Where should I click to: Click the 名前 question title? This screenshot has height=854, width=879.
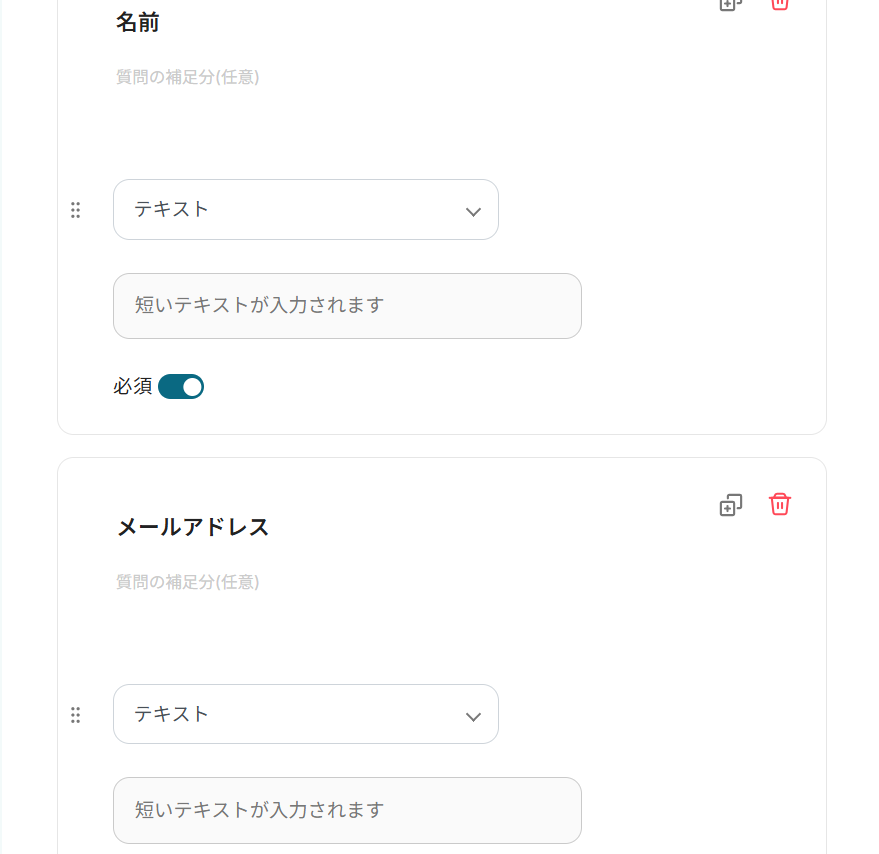click(138, 23)
